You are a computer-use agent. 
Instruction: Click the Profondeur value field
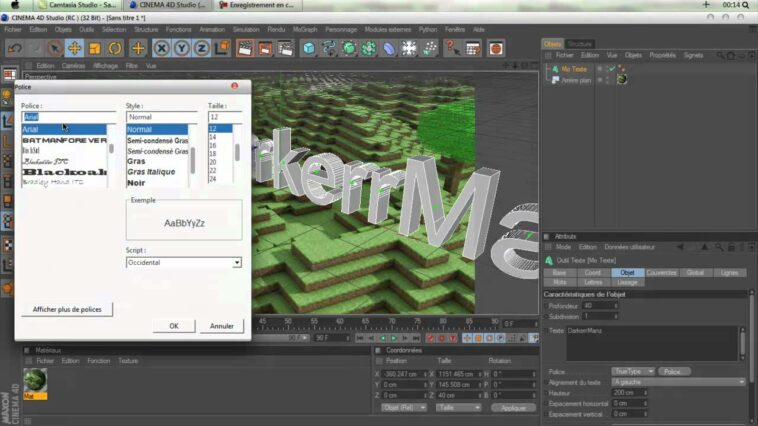click(x=598, y=306)
